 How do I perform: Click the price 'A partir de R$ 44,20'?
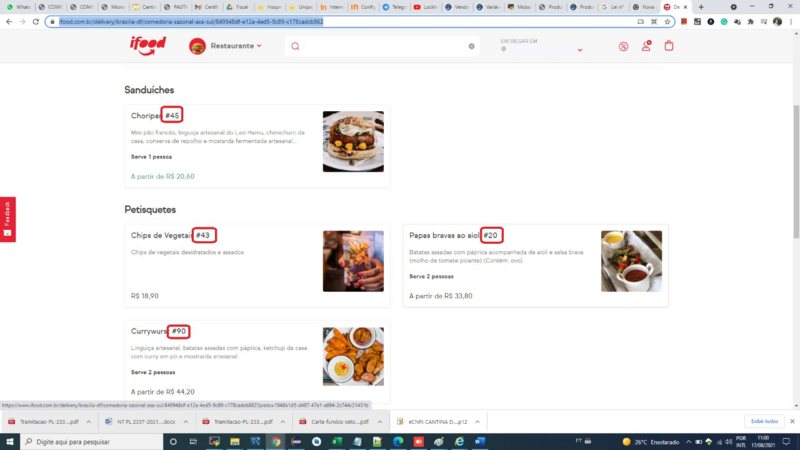point(163,392)
